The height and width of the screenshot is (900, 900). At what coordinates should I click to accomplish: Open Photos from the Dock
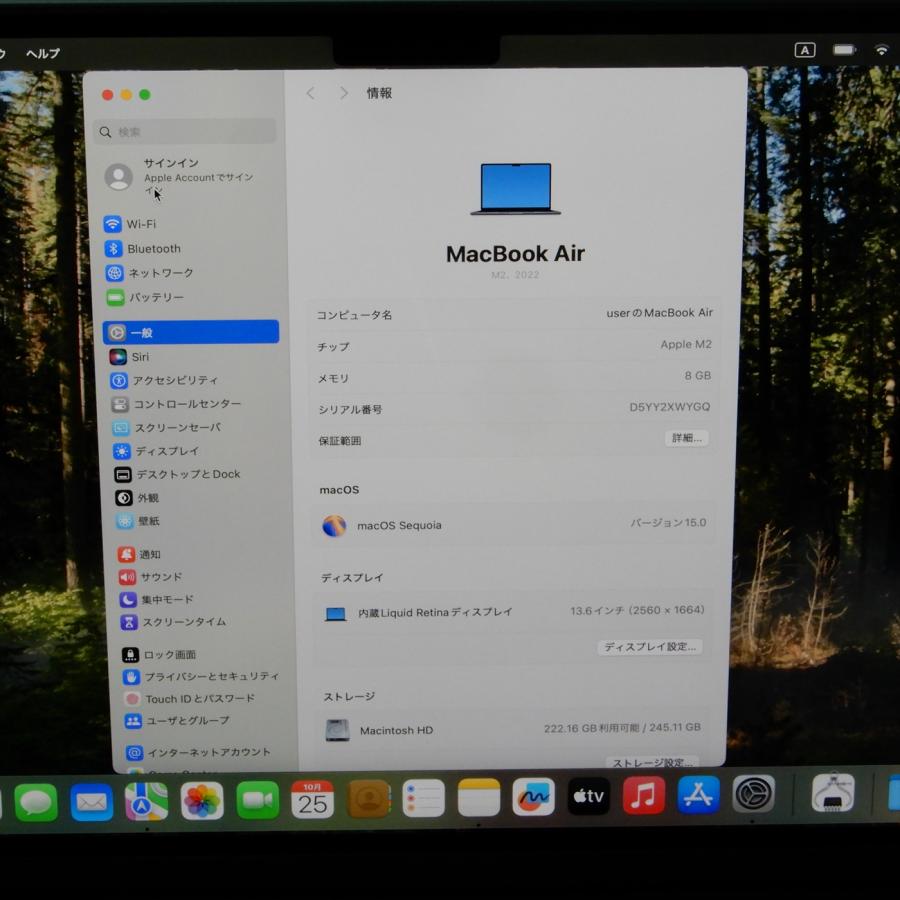(x=202, y=800)
